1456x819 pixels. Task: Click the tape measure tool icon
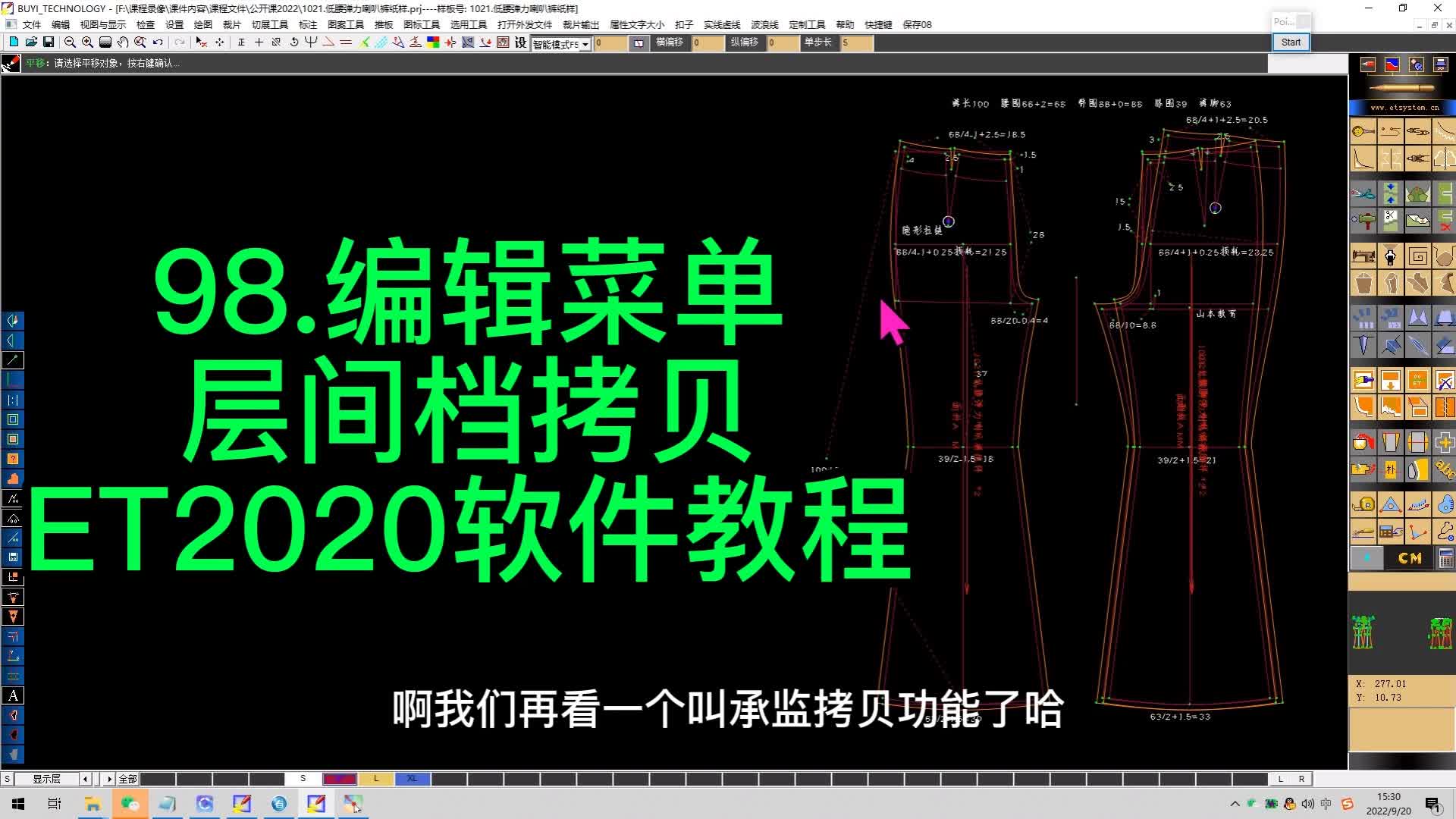click(x=1363, y=504)
